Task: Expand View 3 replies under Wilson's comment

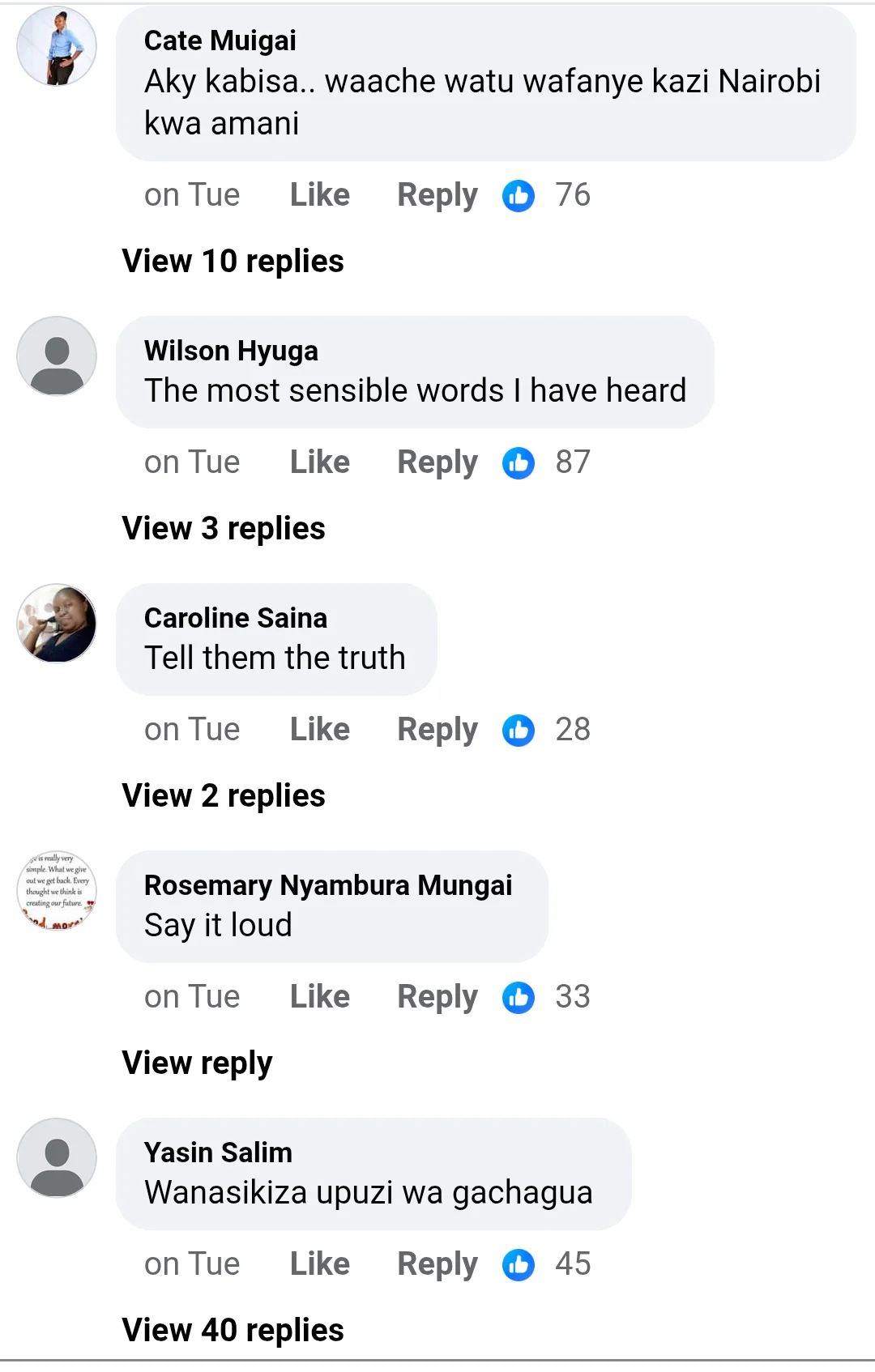Action: click(x=224, y=528)
